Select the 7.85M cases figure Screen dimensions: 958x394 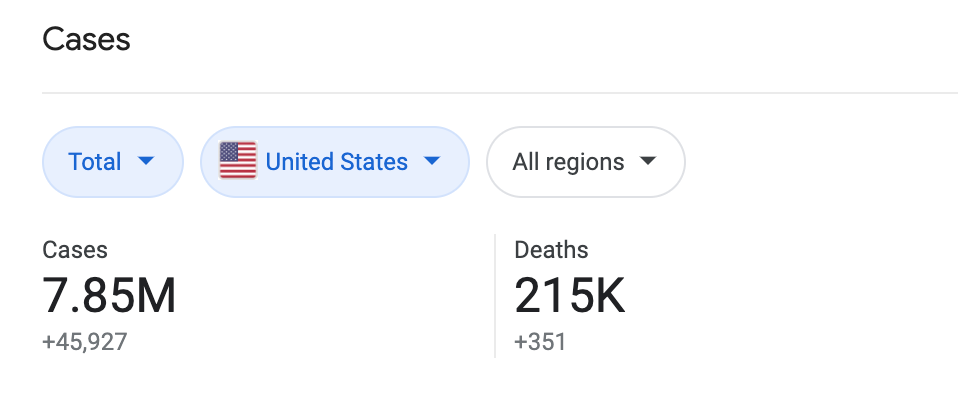(109, 296)
